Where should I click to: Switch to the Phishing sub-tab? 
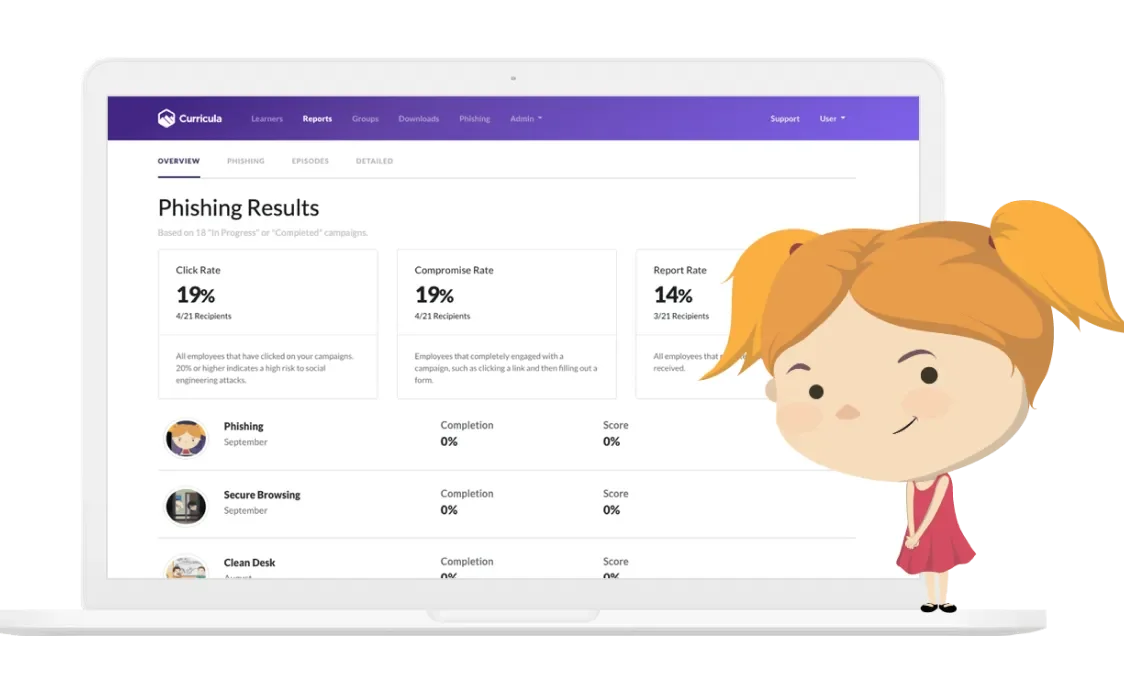point(246,161)
